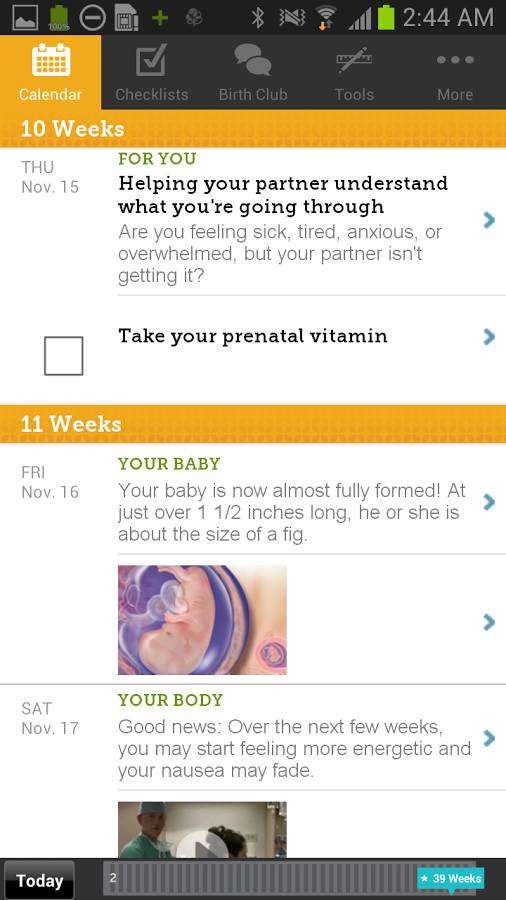Open the Checklists checkmark icon
This screenshot has width=506, height=900.
151,60
